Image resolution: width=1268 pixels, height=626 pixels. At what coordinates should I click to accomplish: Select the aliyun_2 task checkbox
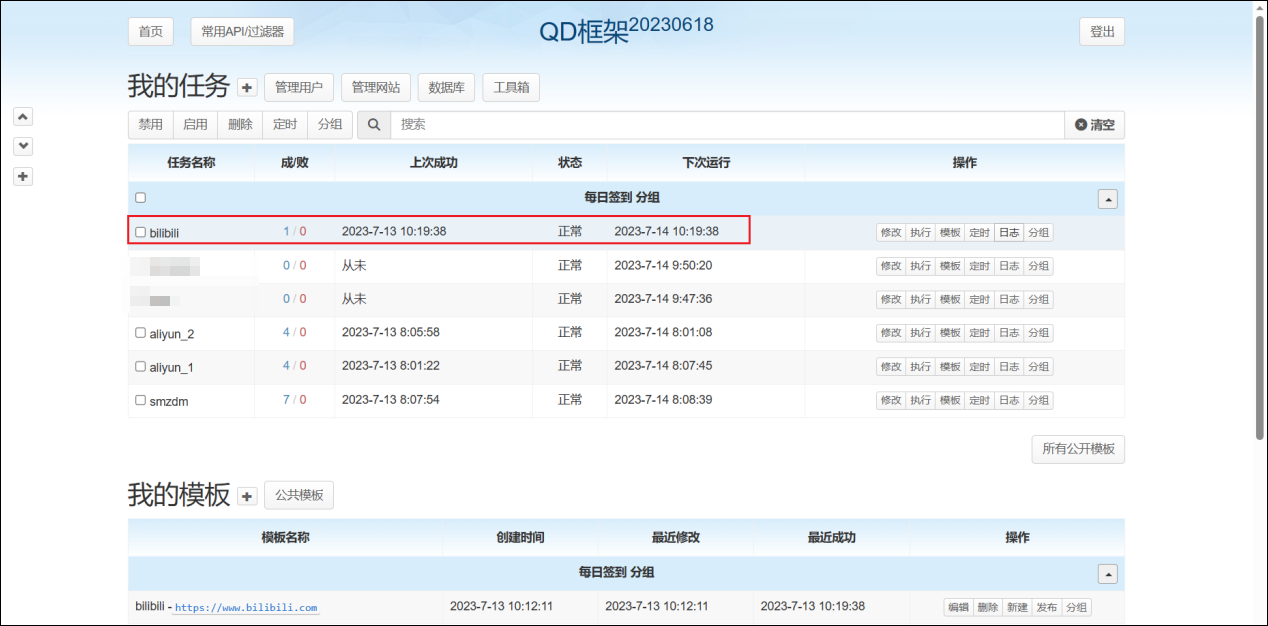(140, 333)
